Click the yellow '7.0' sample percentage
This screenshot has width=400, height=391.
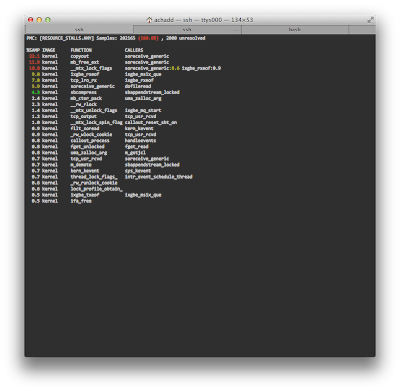(x=36, y=80)
